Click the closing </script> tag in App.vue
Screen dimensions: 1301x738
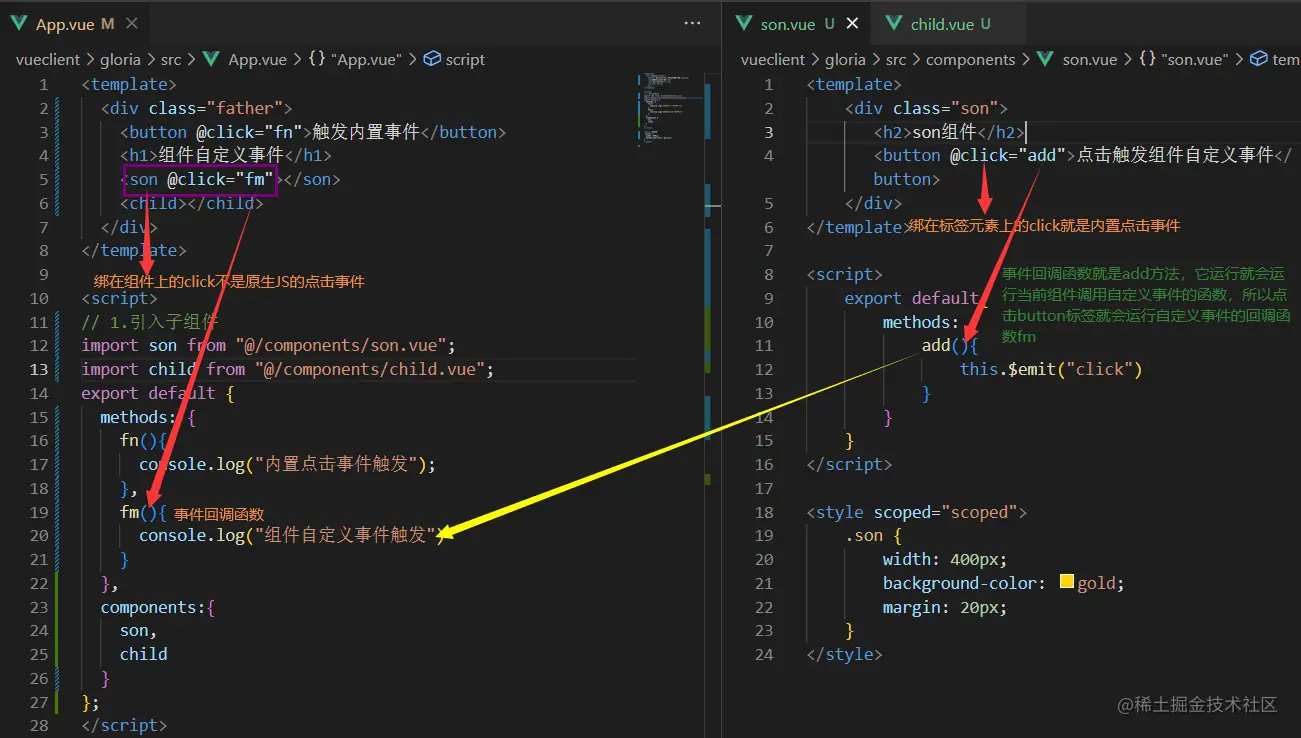coord(125,726)
